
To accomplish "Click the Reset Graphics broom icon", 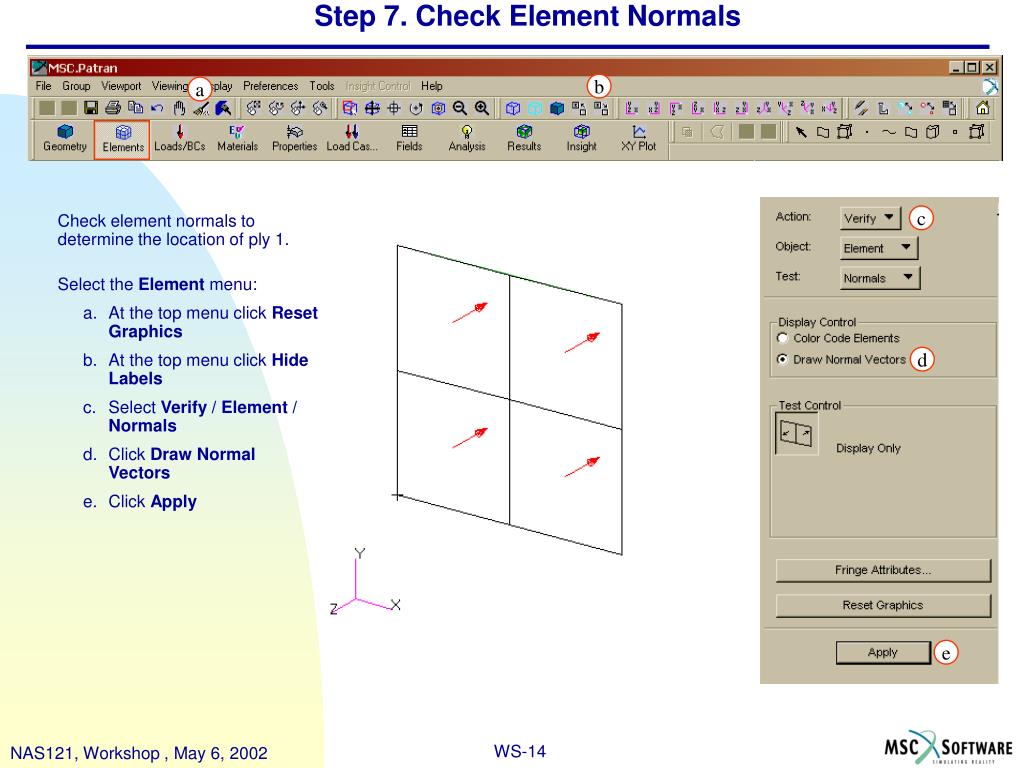I will 201,108.
